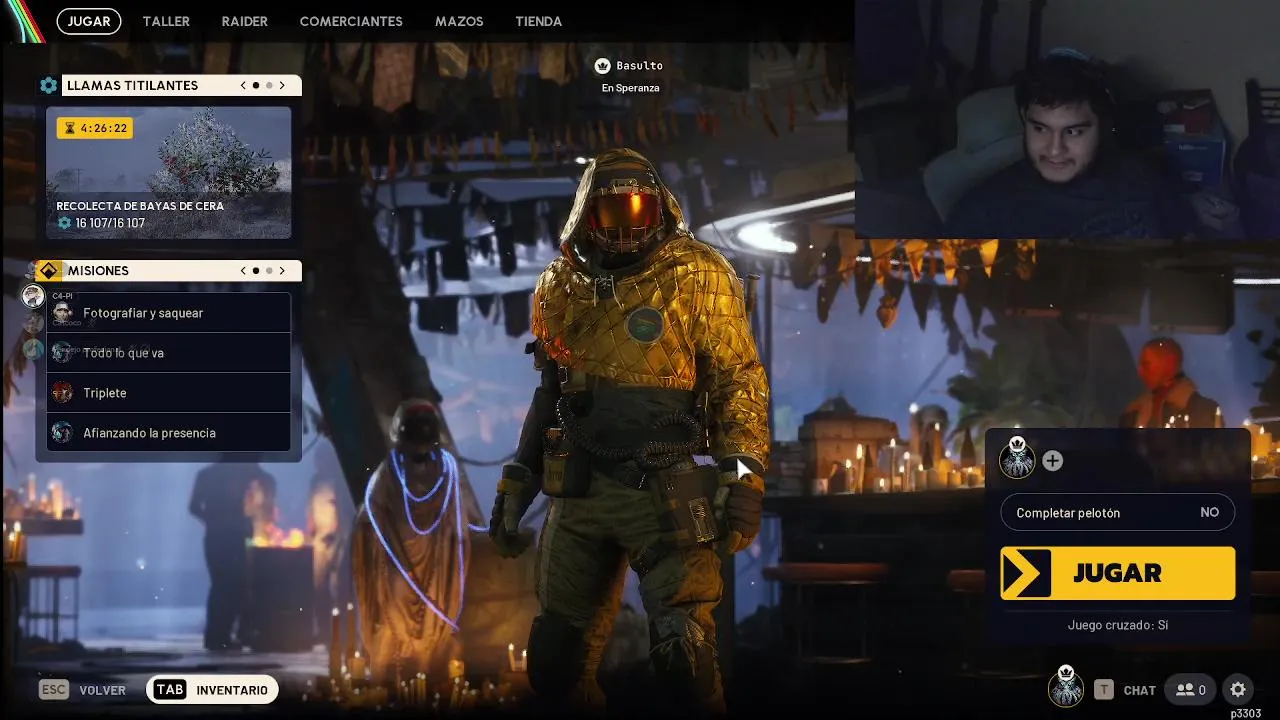Click the trader portrait beside Todo lo que va
1280x720 pixels.
[62, 352]
